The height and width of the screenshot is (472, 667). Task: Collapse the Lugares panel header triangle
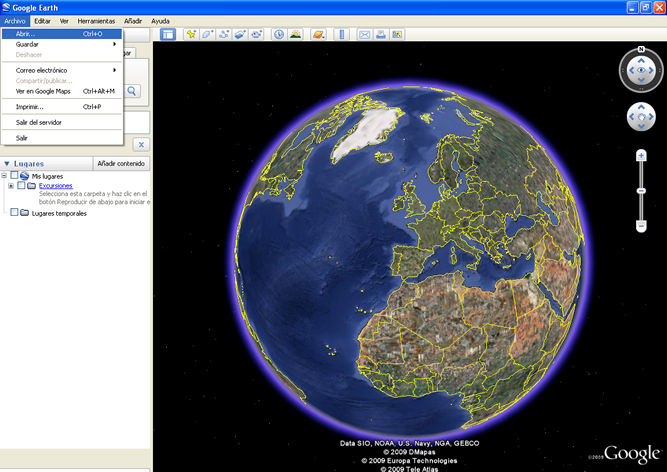click(7, 164)
